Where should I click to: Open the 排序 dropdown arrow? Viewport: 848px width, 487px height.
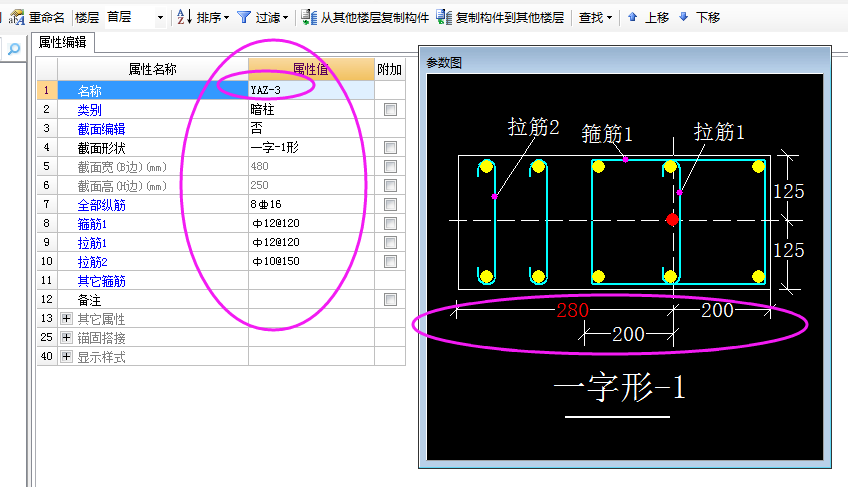226,18
